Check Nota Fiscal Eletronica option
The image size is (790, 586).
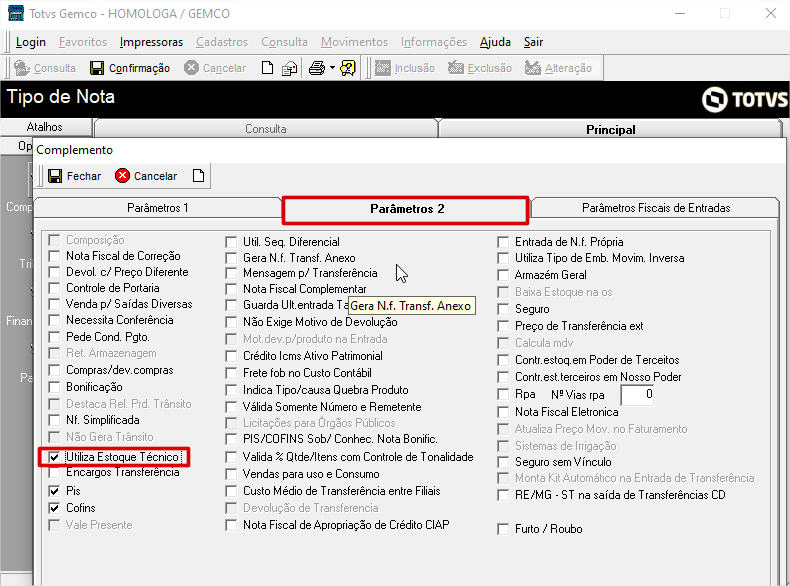click(503, 413)
